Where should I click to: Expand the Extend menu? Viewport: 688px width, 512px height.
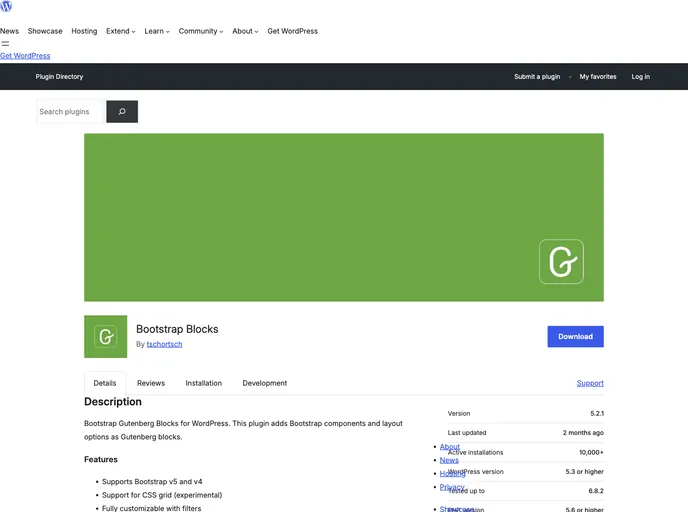click(121, 31)
